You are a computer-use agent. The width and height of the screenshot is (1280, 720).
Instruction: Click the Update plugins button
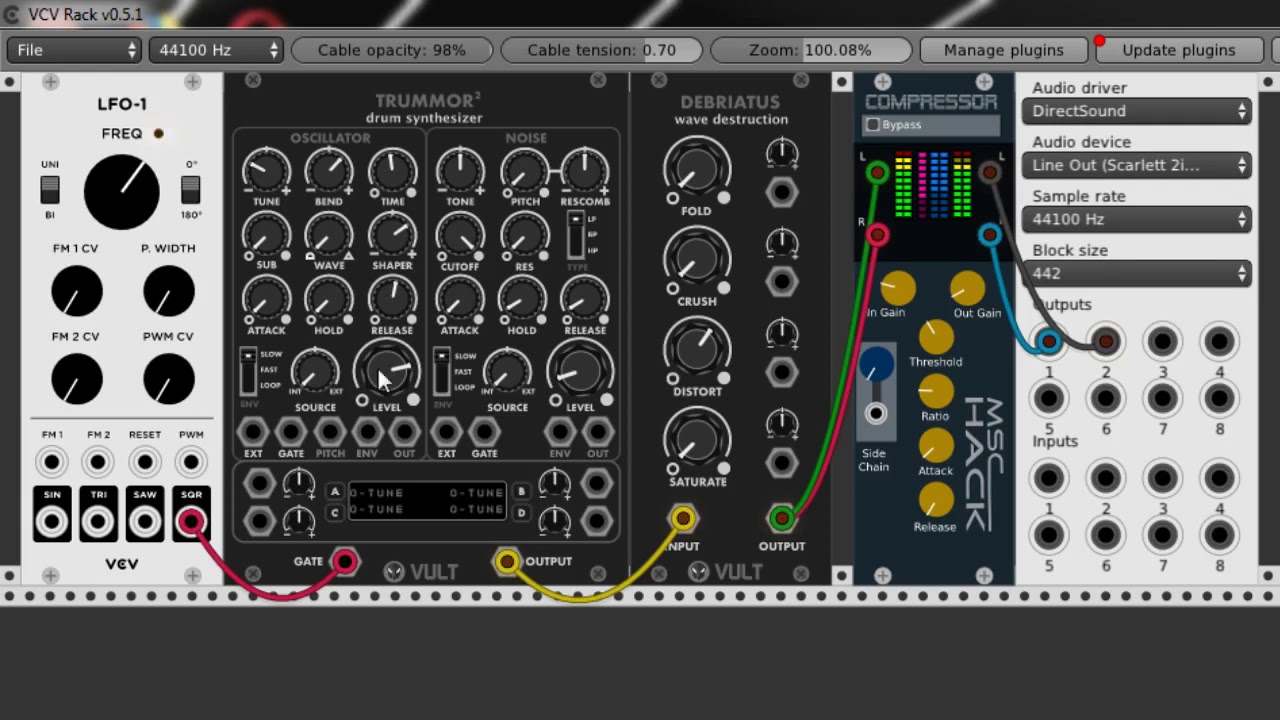tap(1179, 50)
